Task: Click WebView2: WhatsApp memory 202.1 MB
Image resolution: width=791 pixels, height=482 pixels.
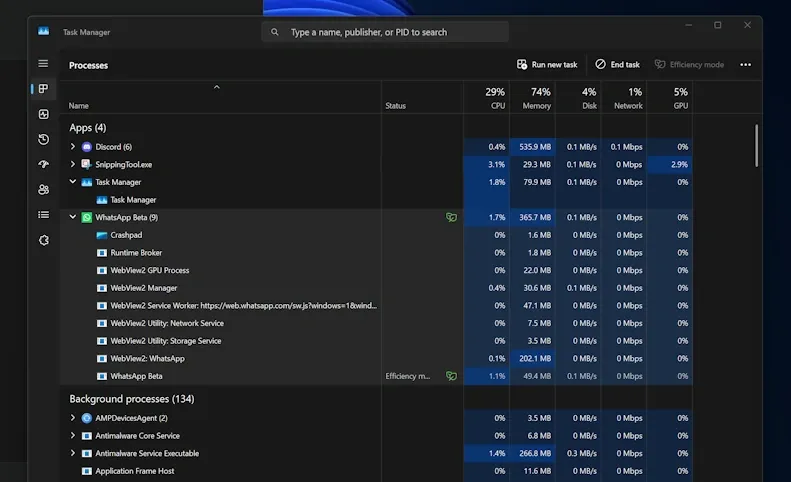Action: [x=535, y=359]
